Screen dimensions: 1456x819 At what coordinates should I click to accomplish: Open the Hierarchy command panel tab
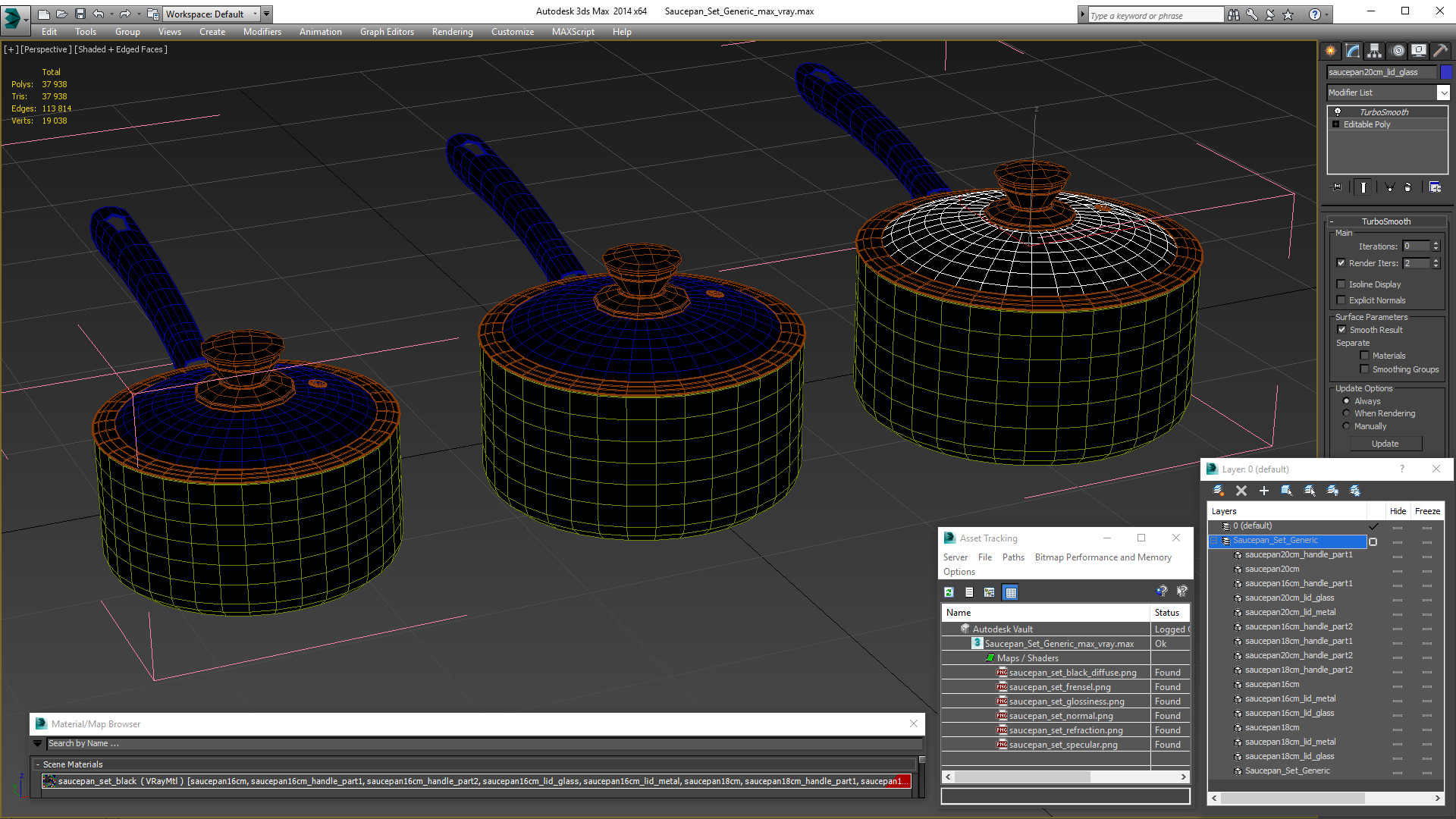pyautogui.click(x=1374, y=51)
